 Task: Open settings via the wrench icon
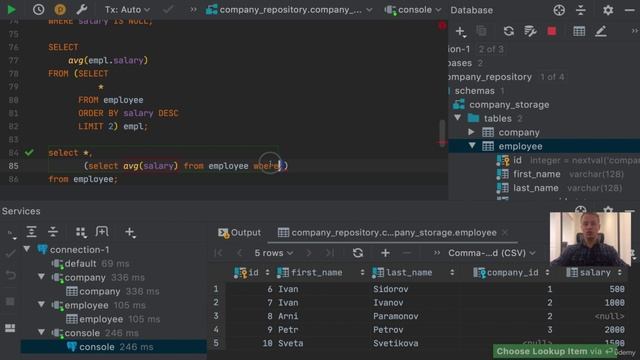tap(82, 9)
